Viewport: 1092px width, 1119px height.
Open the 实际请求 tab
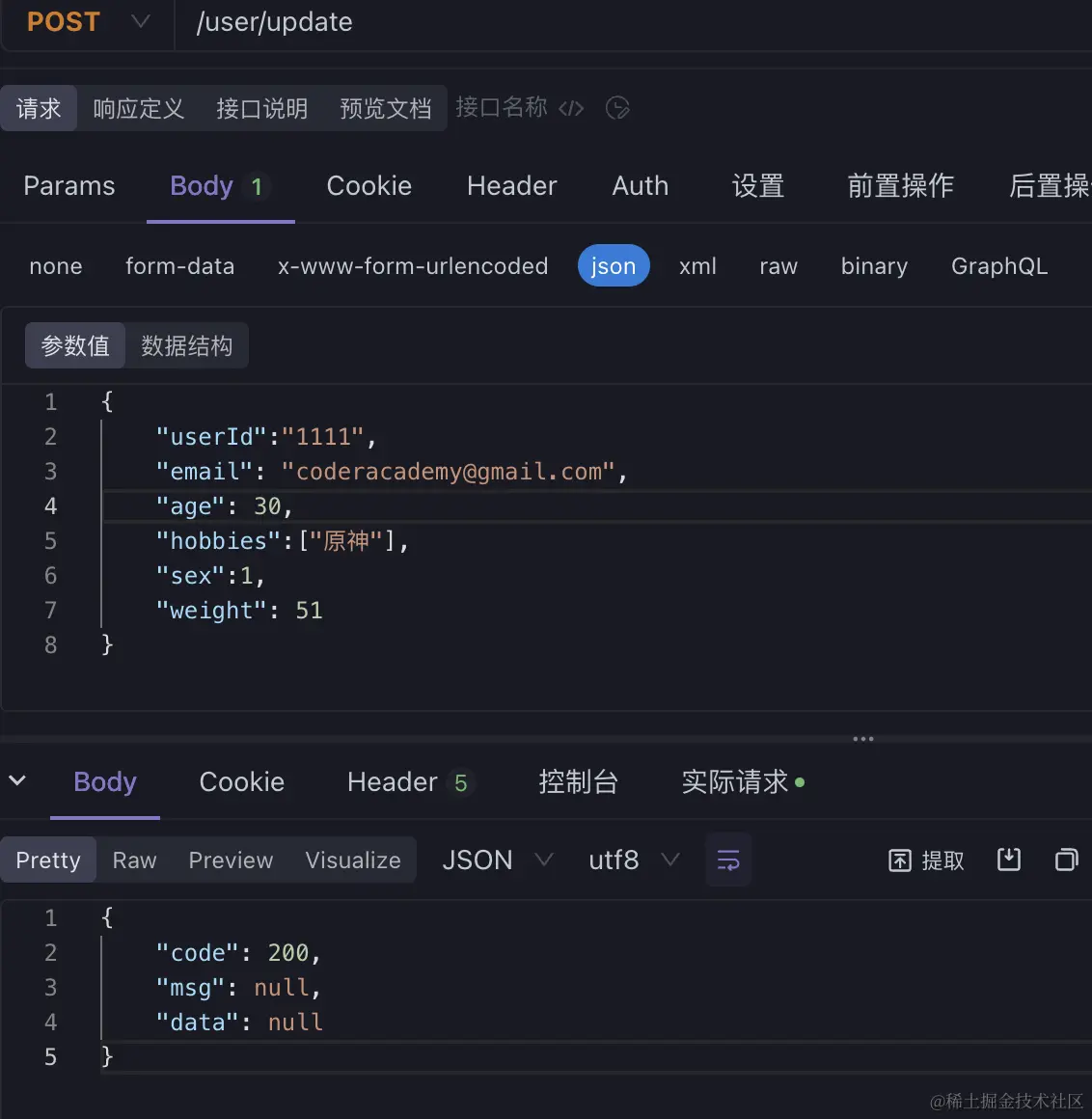742,782
